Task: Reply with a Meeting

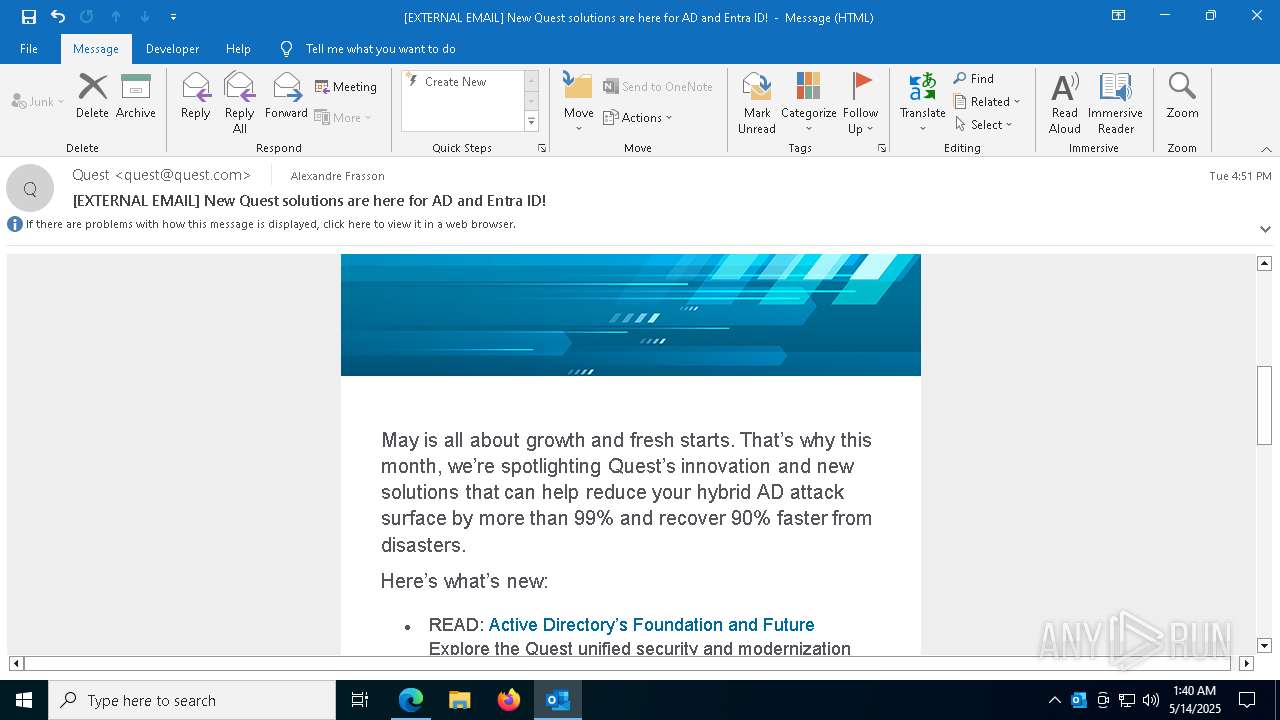Action: pyautogui.click(x=346, y=87)
